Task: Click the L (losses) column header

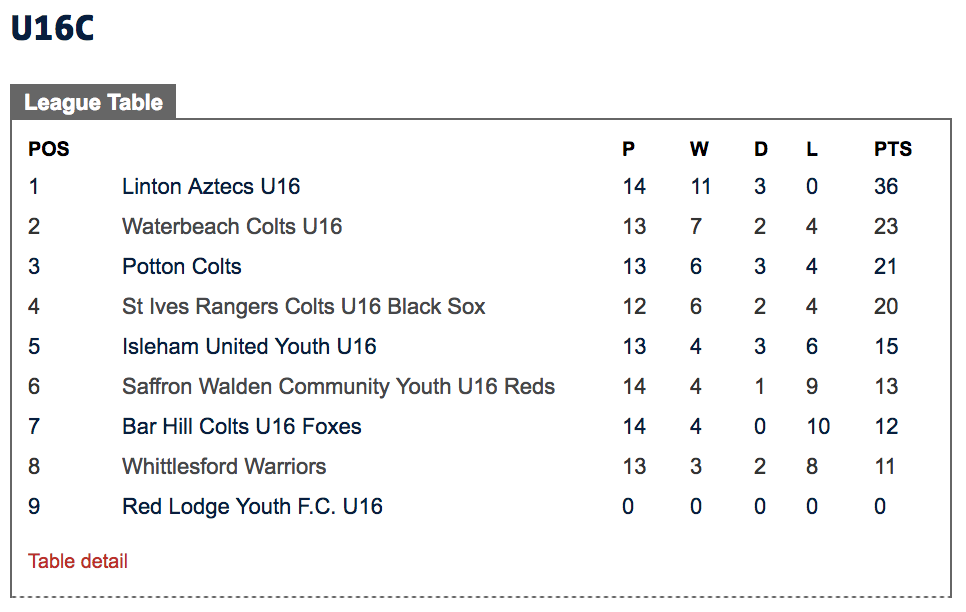Action: tap(812, 149)
